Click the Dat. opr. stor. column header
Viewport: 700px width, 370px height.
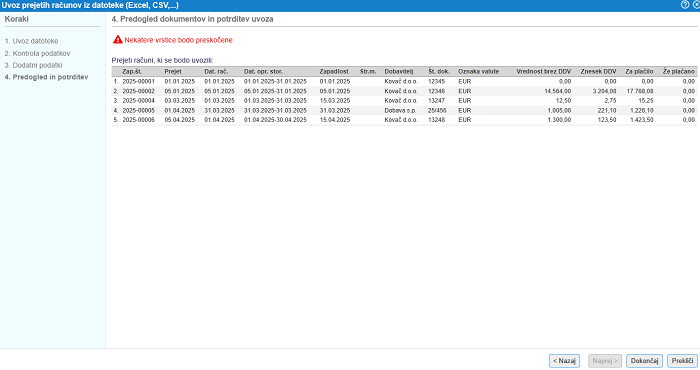pos(263,71)
